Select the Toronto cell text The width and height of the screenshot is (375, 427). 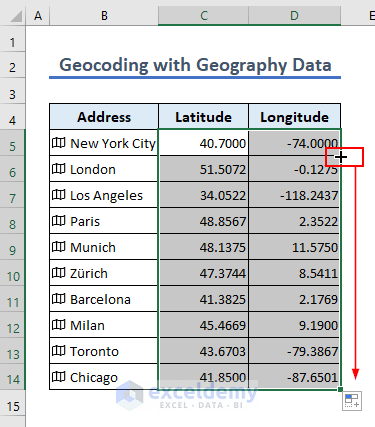pos(94,351)
